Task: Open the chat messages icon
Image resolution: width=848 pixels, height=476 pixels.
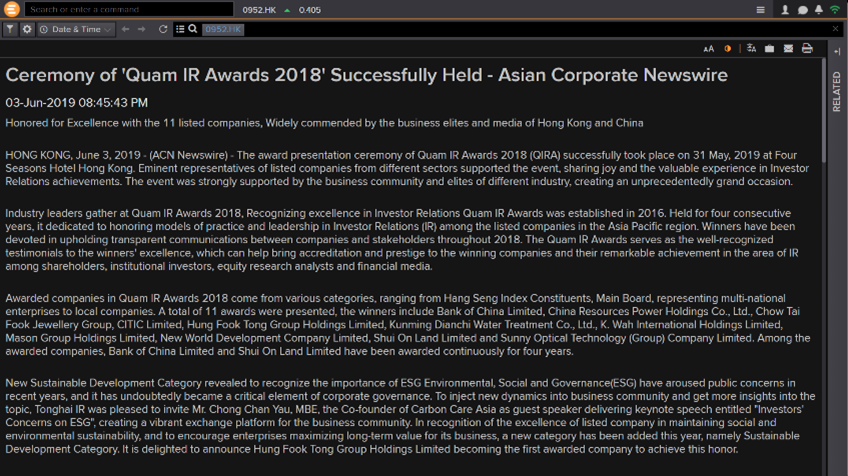Action: pyautogui.click(x=803, y=10)
